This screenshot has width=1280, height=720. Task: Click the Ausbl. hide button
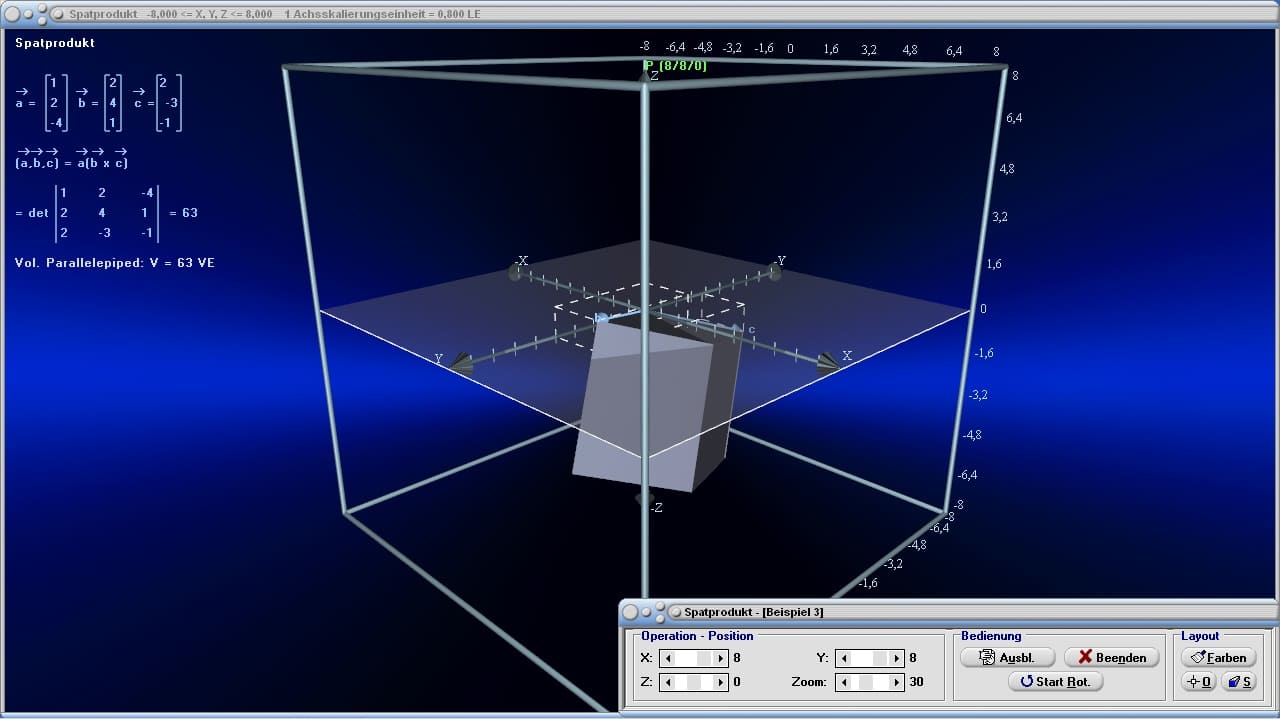[x=1008, y=657]
